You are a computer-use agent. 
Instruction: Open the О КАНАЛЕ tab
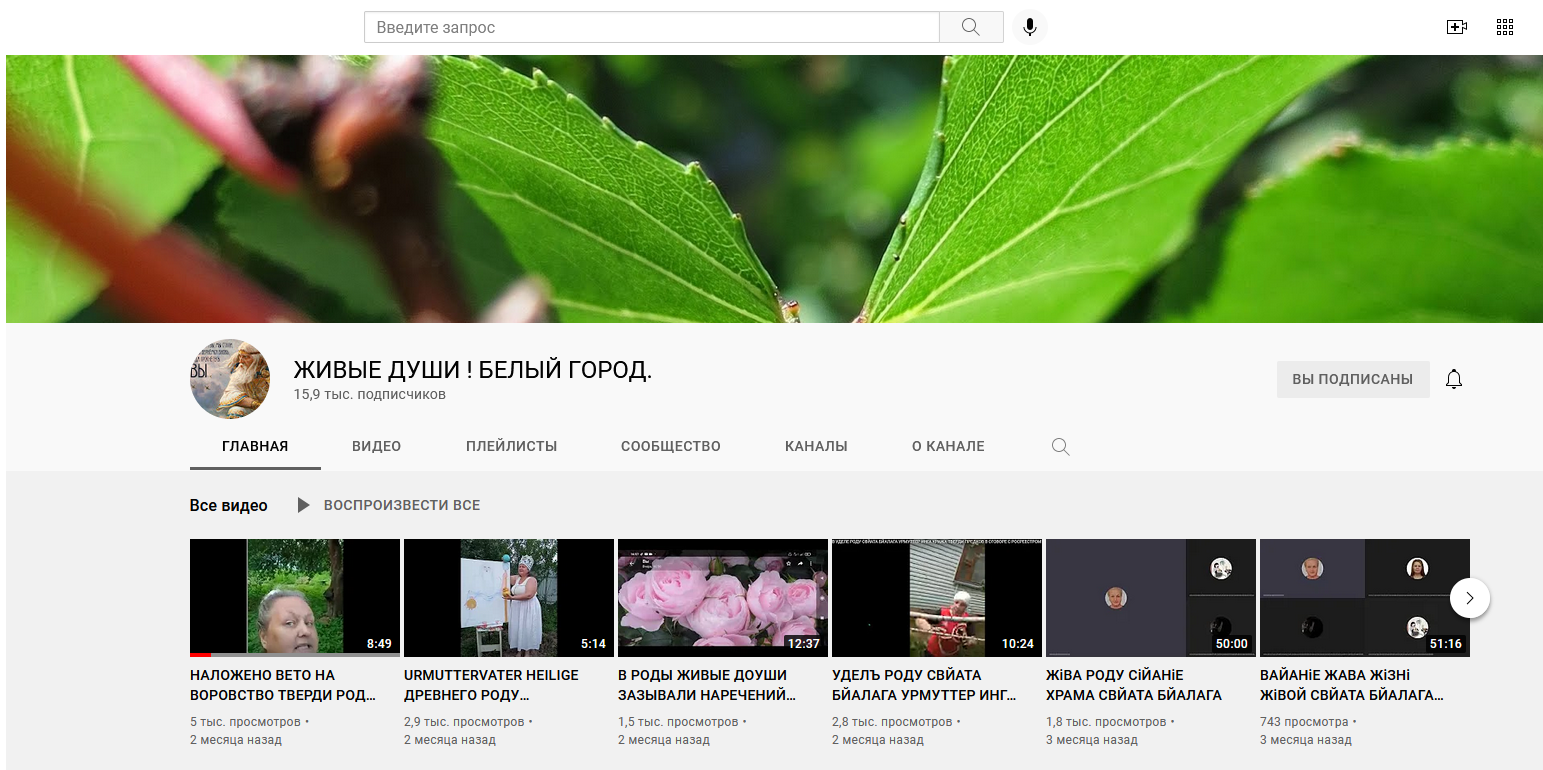[x=948, y=446]
